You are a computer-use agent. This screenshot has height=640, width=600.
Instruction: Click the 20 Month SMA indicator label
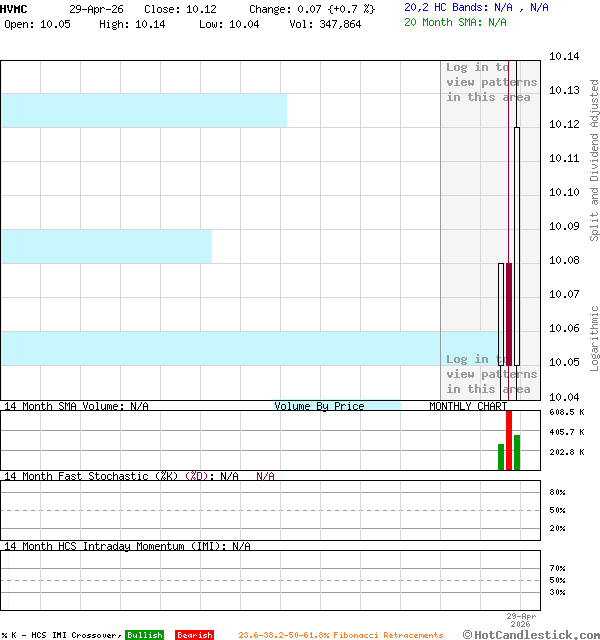coord(455,22)
